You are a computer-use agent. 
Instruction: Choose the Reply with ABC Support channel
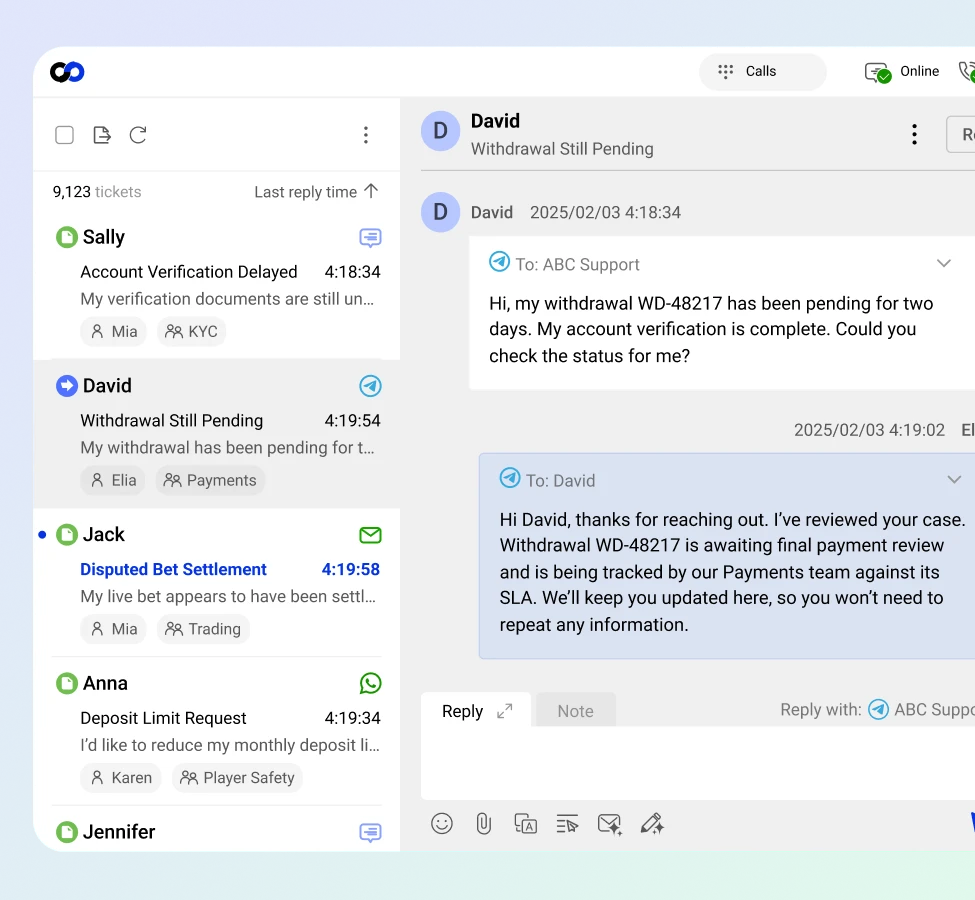[922, 710]
